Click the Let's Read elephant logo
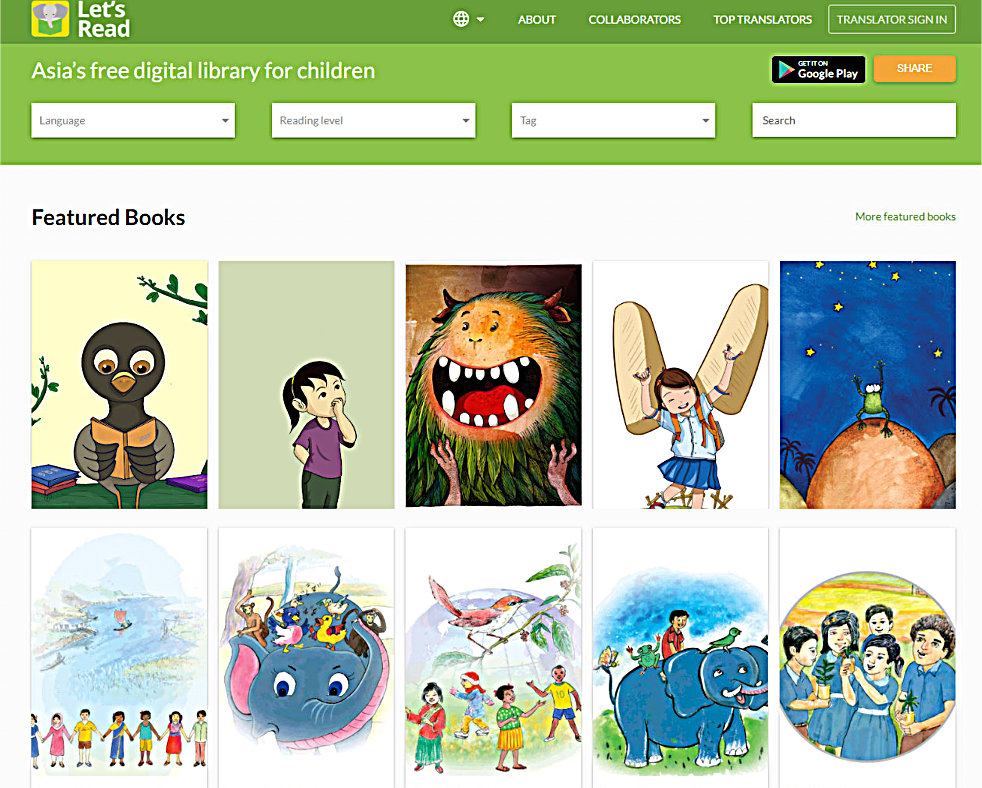The image size is (982, 788). [50, 19]
